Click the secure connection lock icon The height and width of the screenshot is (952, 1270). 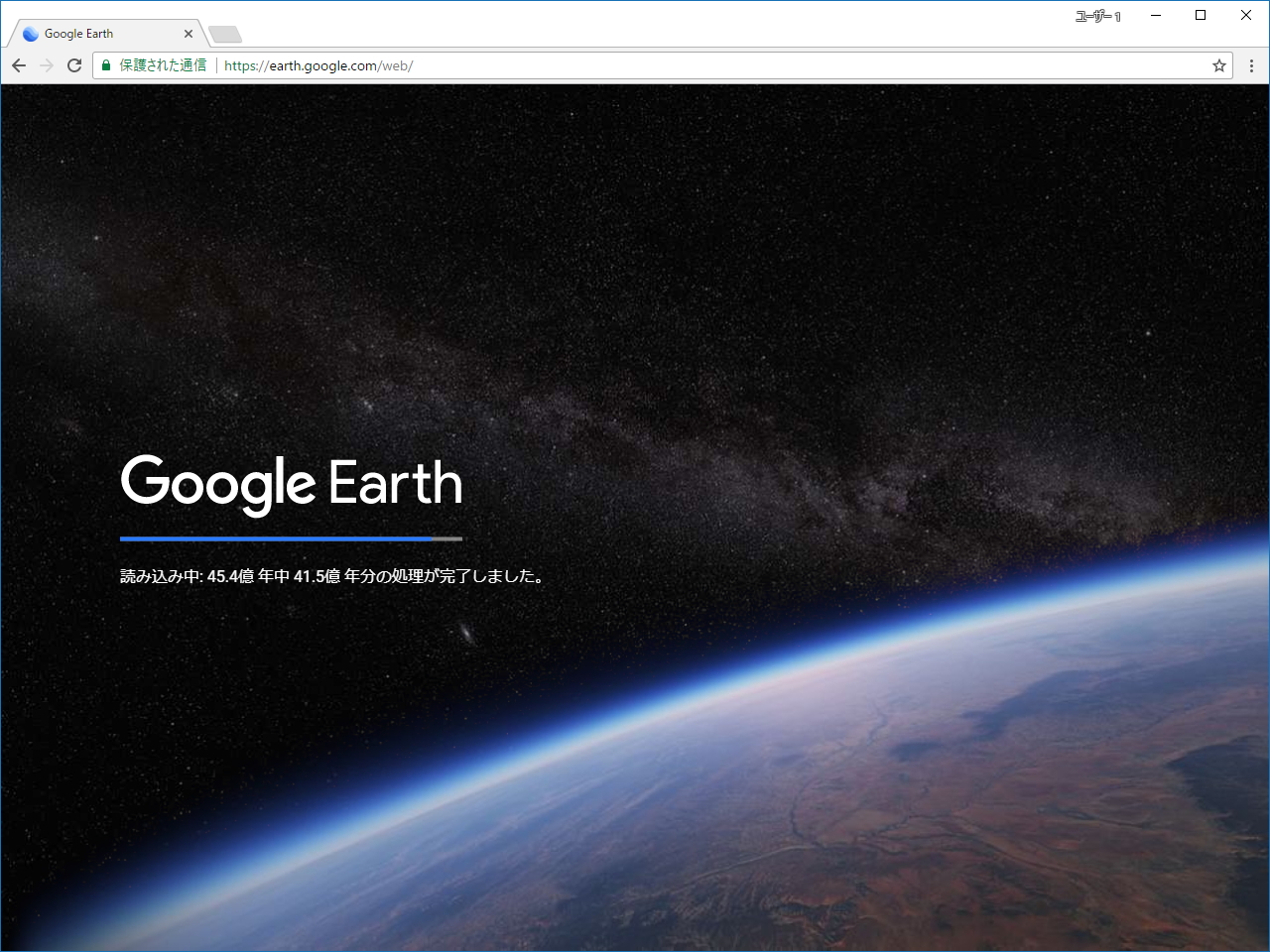(x=105, y=64)
